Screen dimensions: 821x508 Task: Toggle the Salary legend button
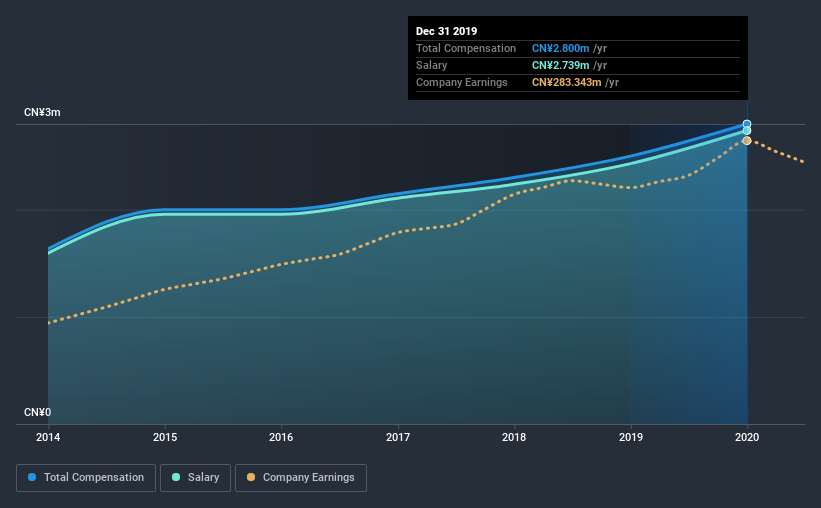(195, 478)
